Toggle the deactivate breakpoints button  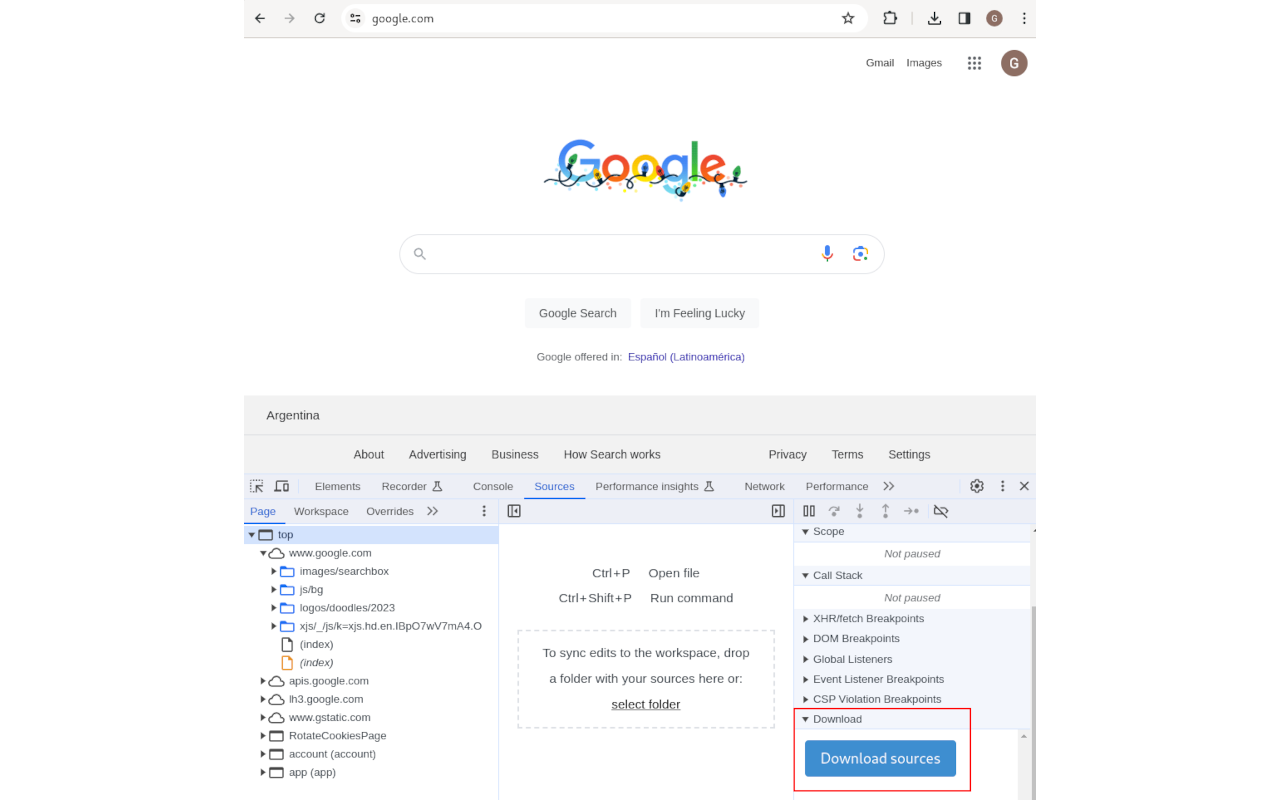point(940,510)
